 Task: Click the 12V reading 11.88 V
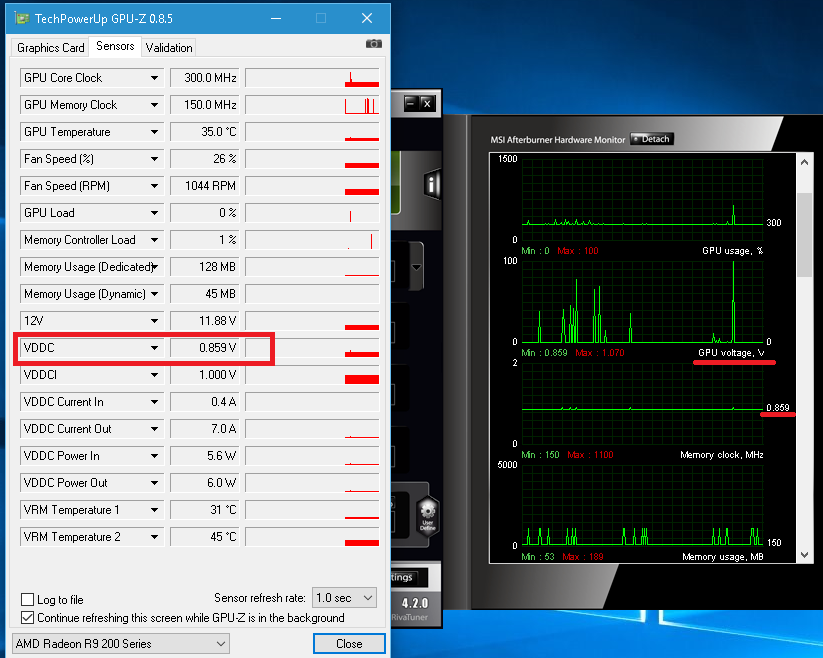(205, 321)
